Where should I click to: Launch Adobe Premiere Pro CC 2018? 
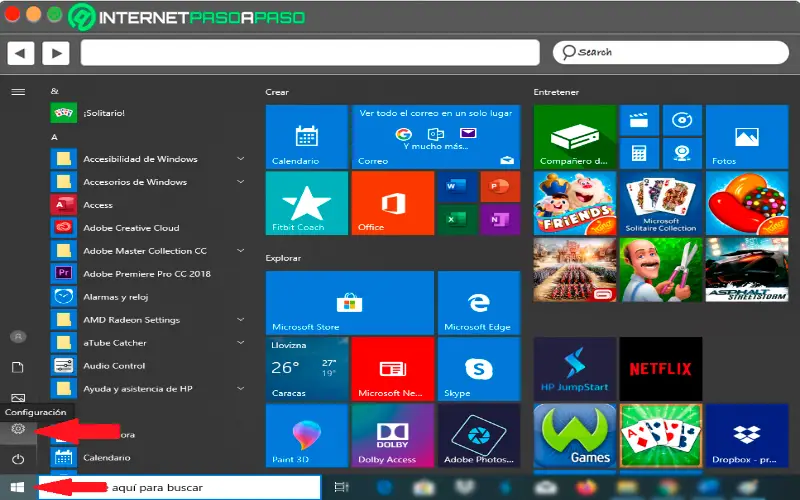[148, 273]
